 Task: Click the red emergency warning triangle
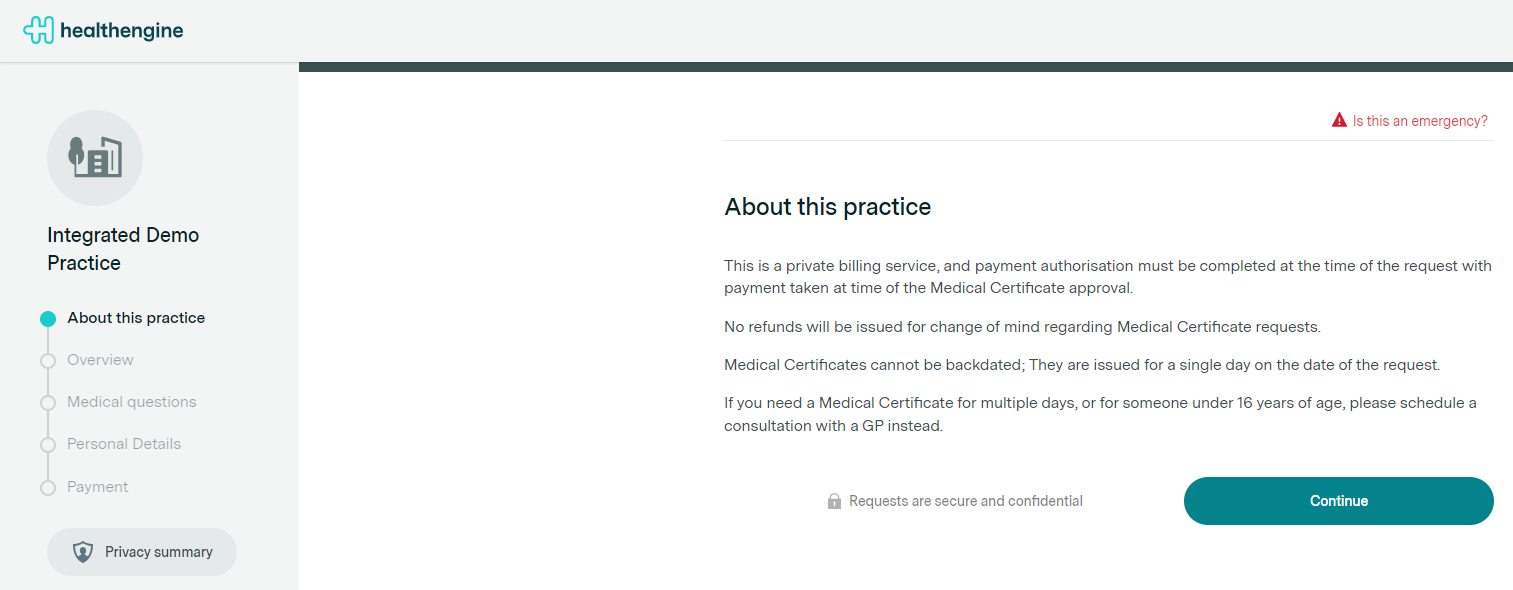coord(1339,121)
